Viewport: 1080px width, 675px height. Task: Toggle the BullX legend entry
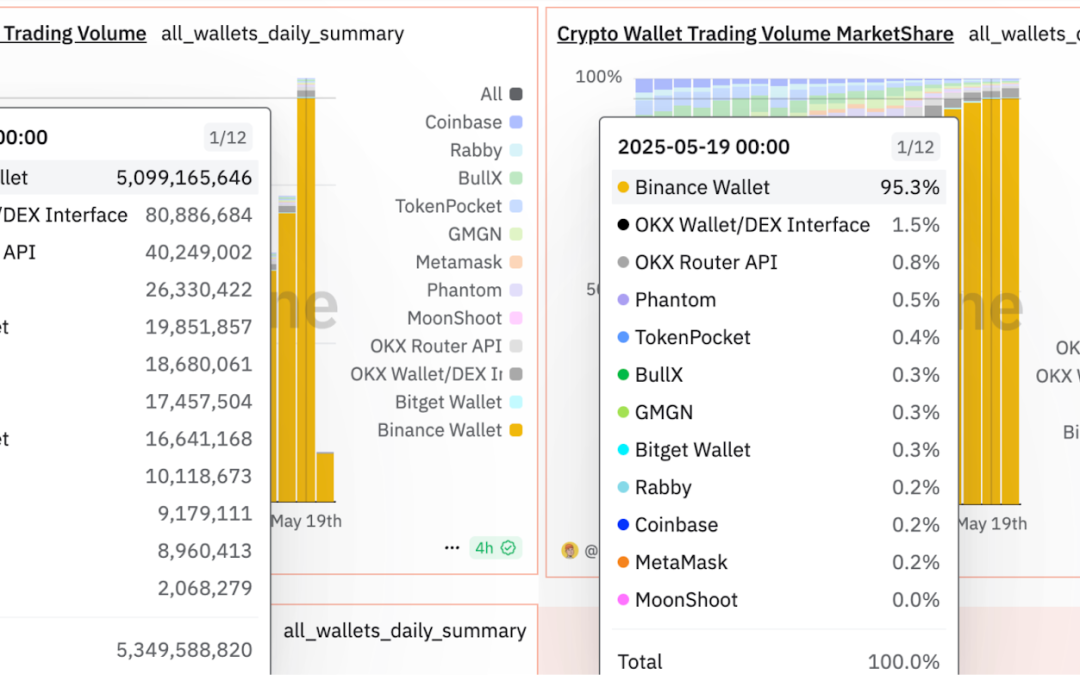(490, 178)
